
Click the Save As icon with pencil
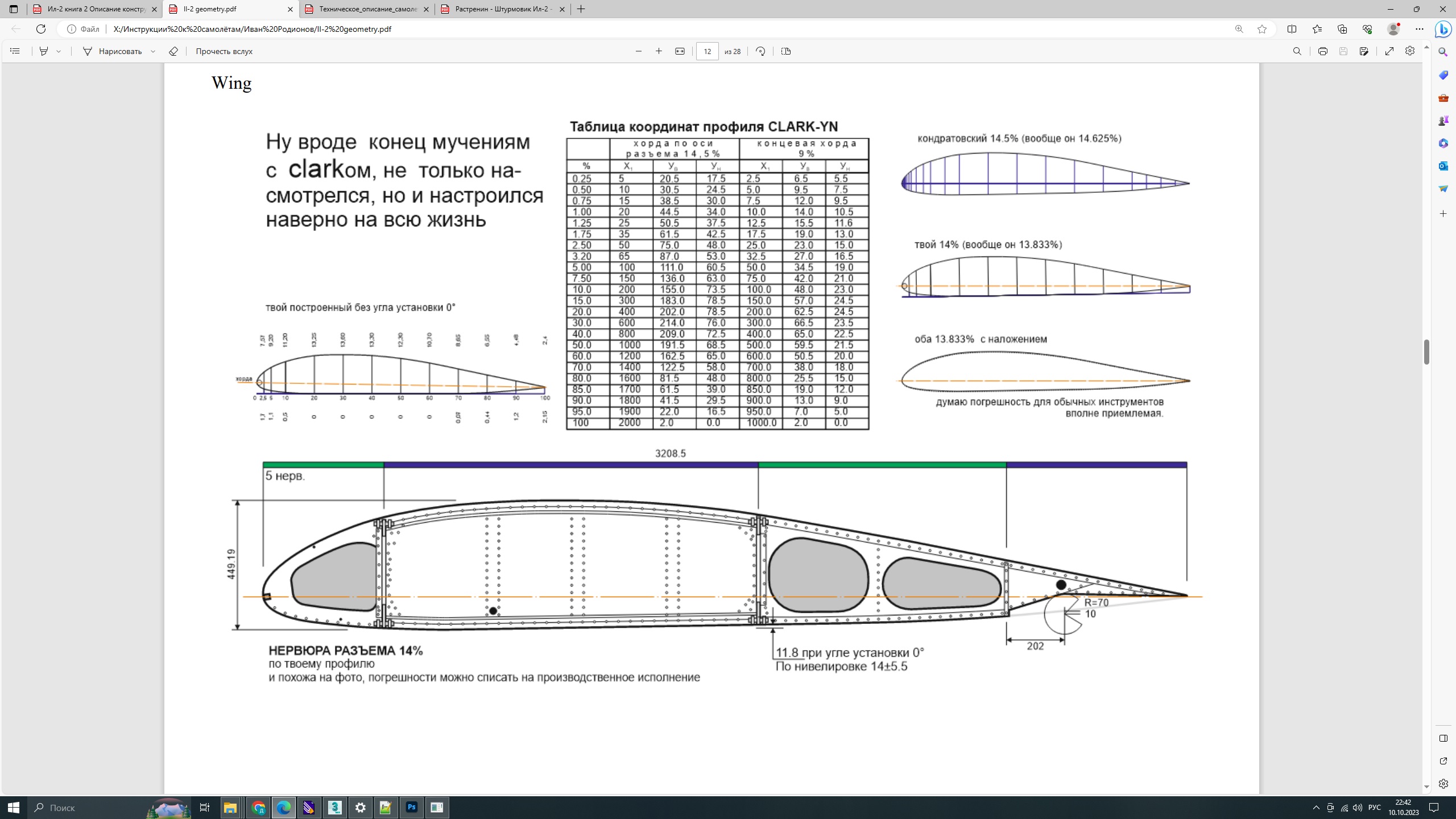1364,51
